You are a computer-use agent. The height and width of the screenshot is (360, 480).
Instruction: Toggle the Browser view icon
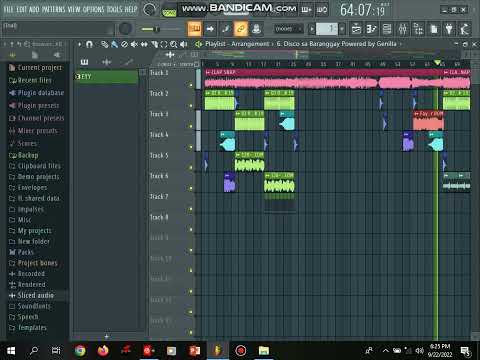coord(418,29)
